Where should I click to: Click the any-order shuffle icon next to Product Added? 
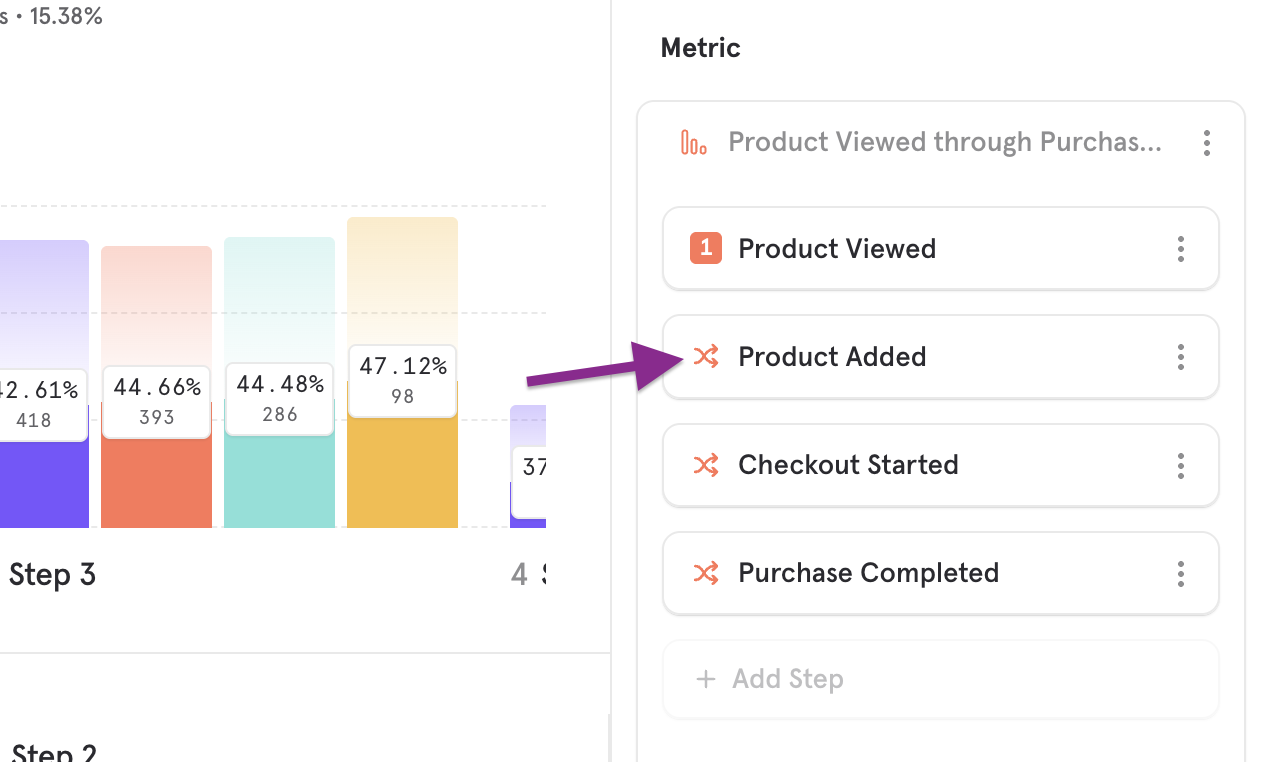706,356
